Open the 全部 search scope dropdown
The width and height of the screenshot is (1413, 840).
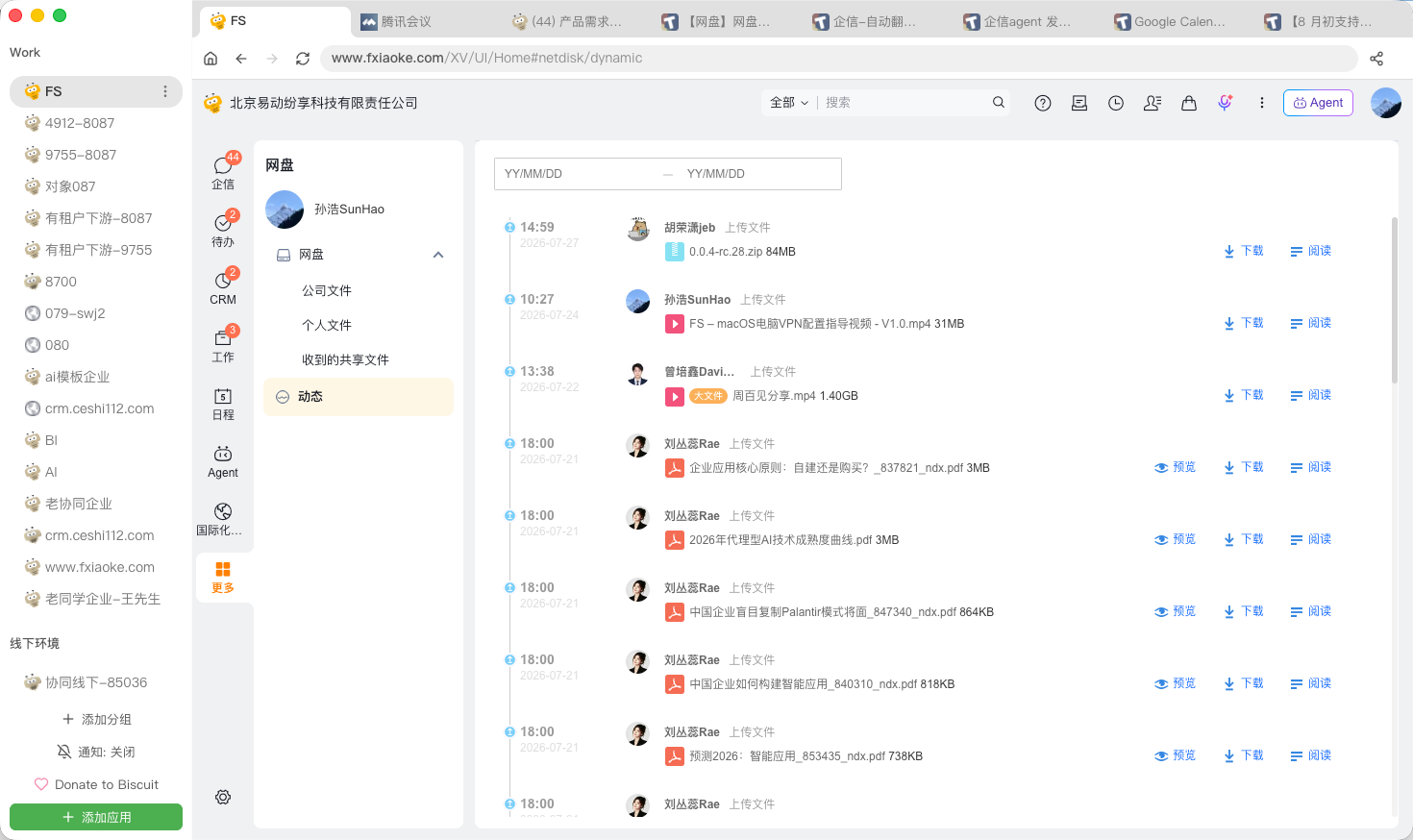789,103
